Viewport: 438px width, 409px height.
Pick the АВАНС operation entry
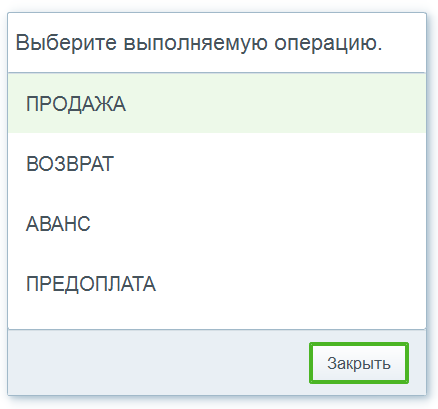(x=217, y=223)
